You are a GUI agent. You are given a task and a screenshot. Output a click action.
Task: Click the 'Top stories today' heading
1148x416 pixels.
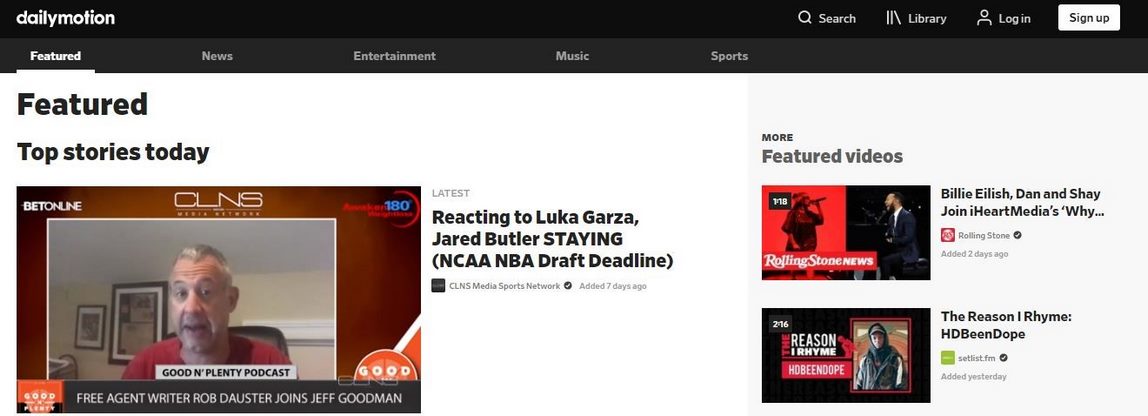[113, 152]
